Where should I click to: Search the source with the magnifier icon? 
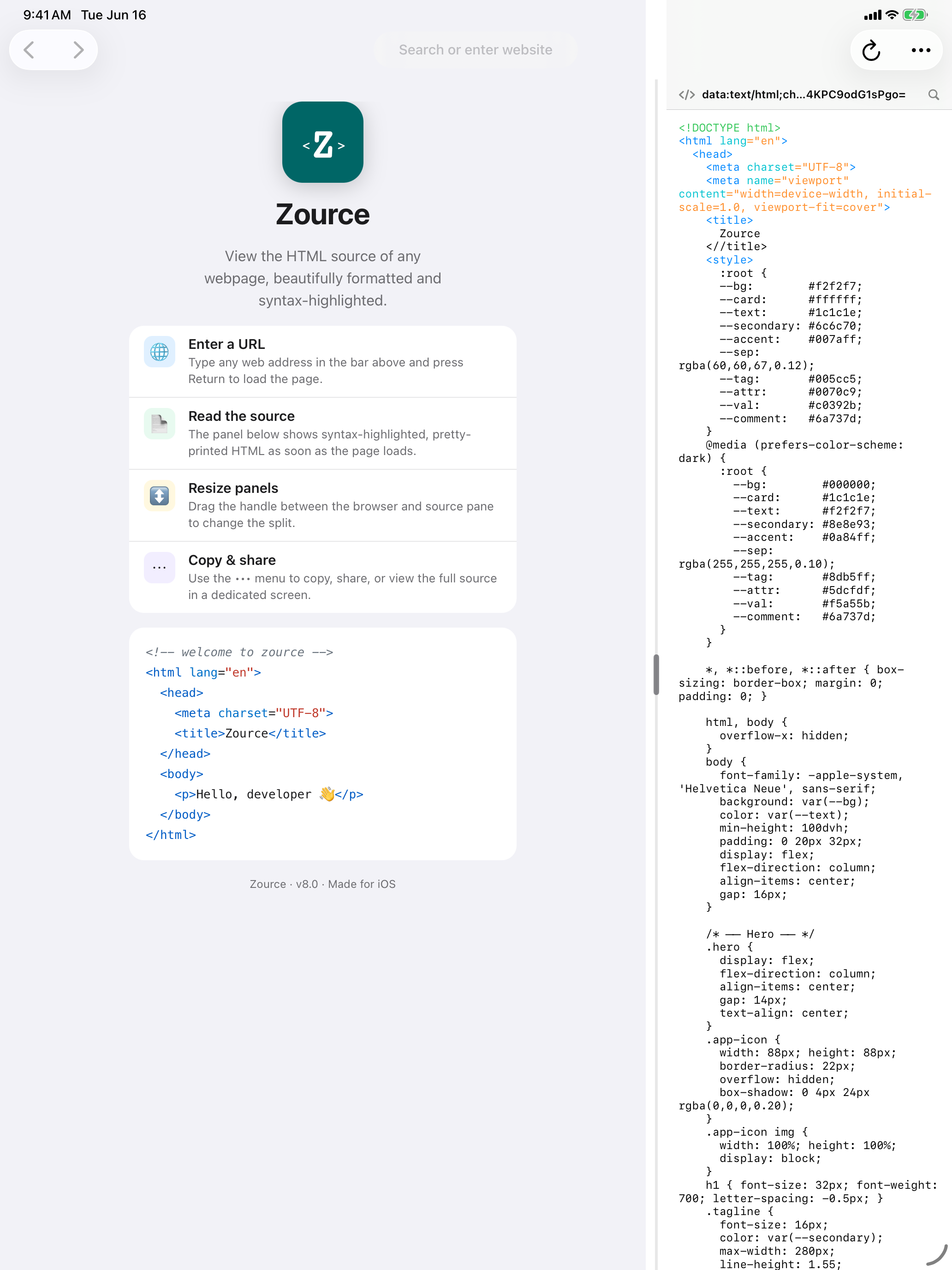coord(934,95)
